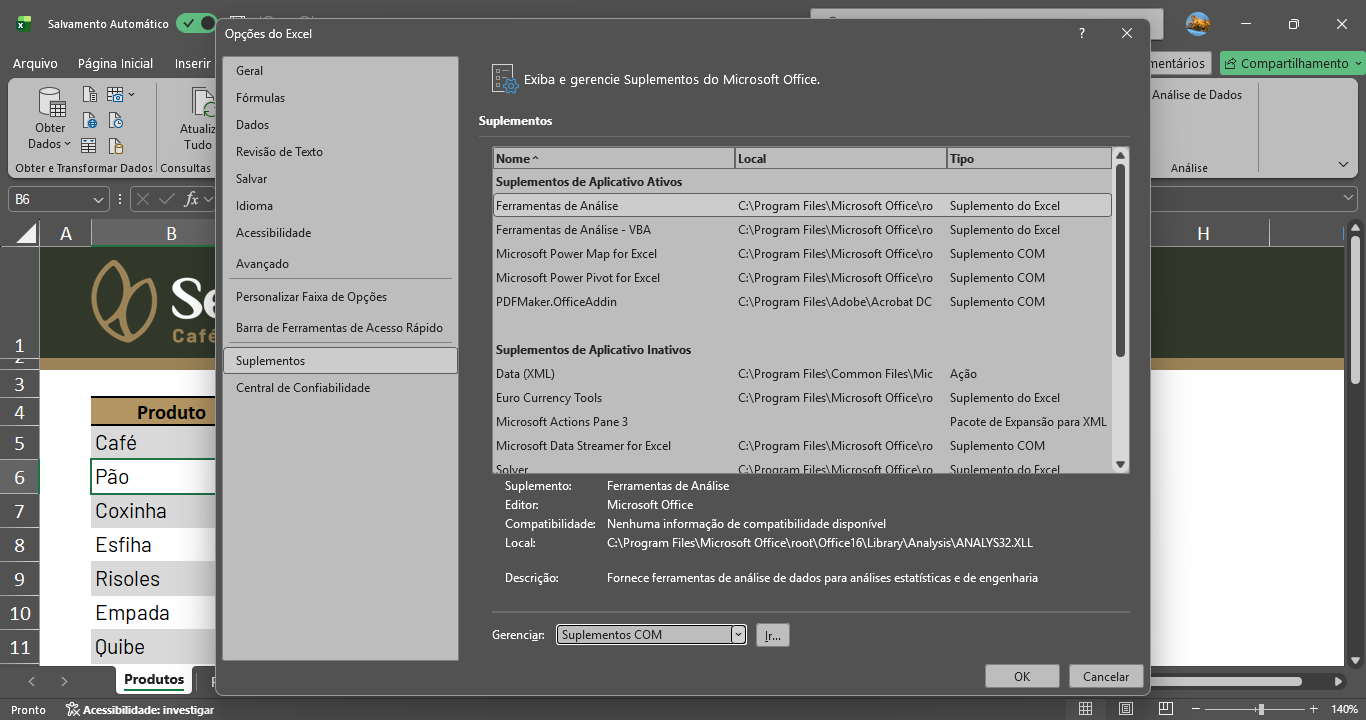Open the Página Inicial tab

tap(115, 63)
